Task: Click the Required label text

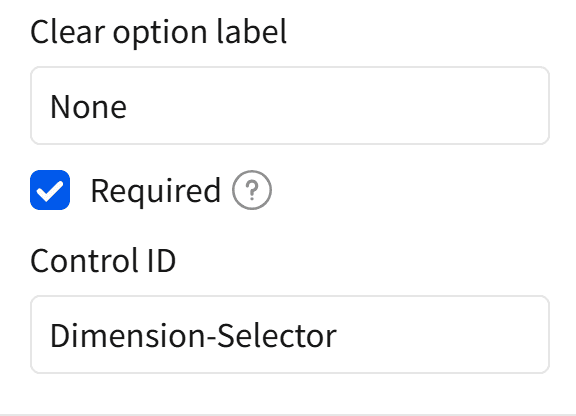Action: coord(155,190)
